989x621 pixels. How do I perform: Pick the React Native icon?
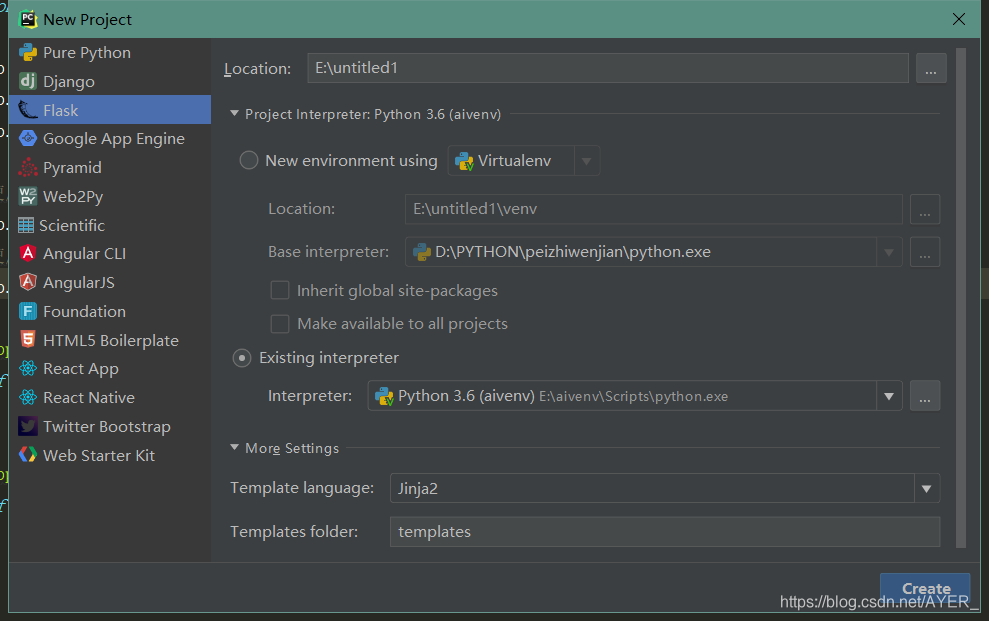[28, 397]
